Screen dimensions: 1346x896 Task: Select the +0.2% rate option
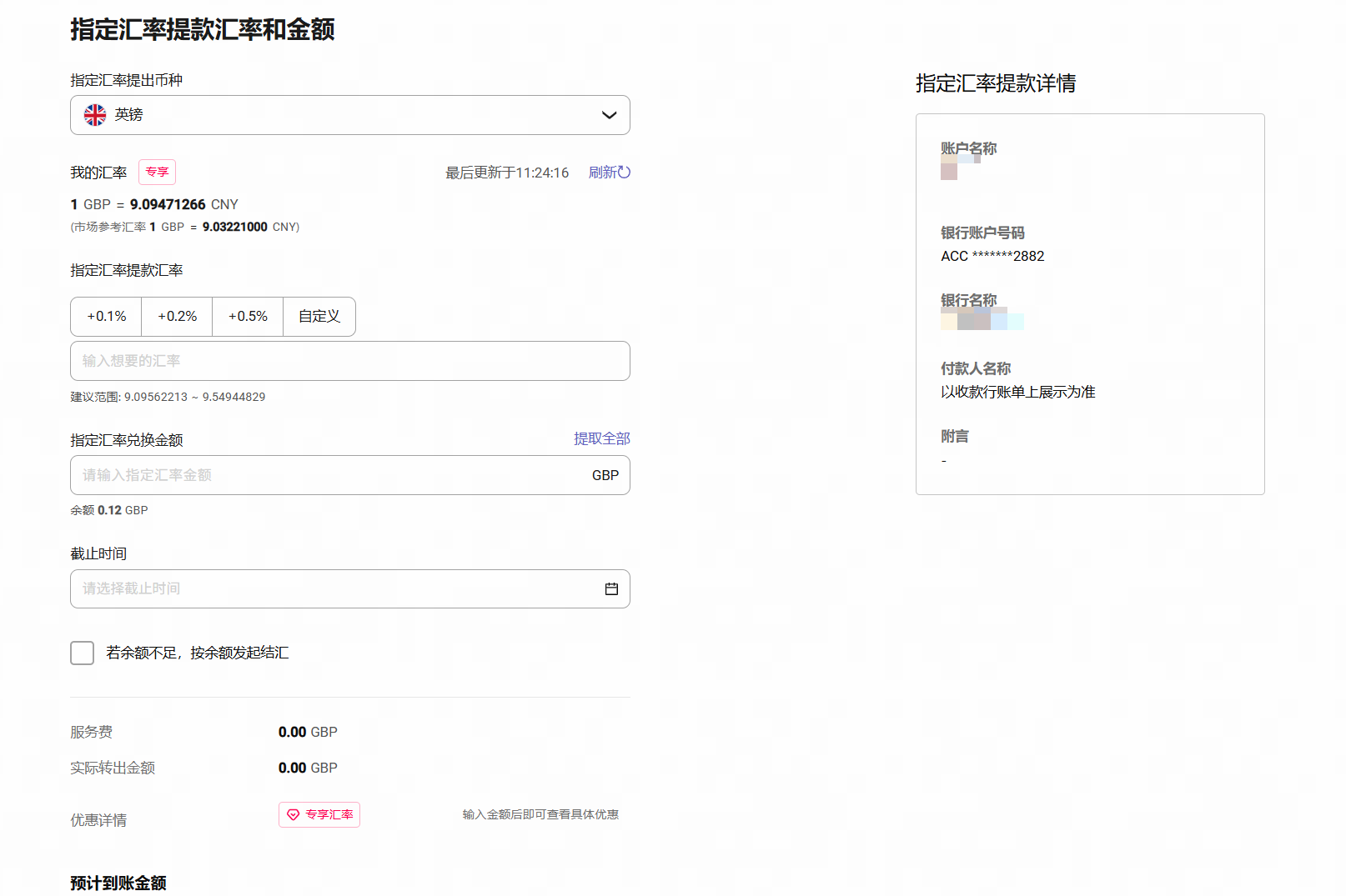click(178, 317)
